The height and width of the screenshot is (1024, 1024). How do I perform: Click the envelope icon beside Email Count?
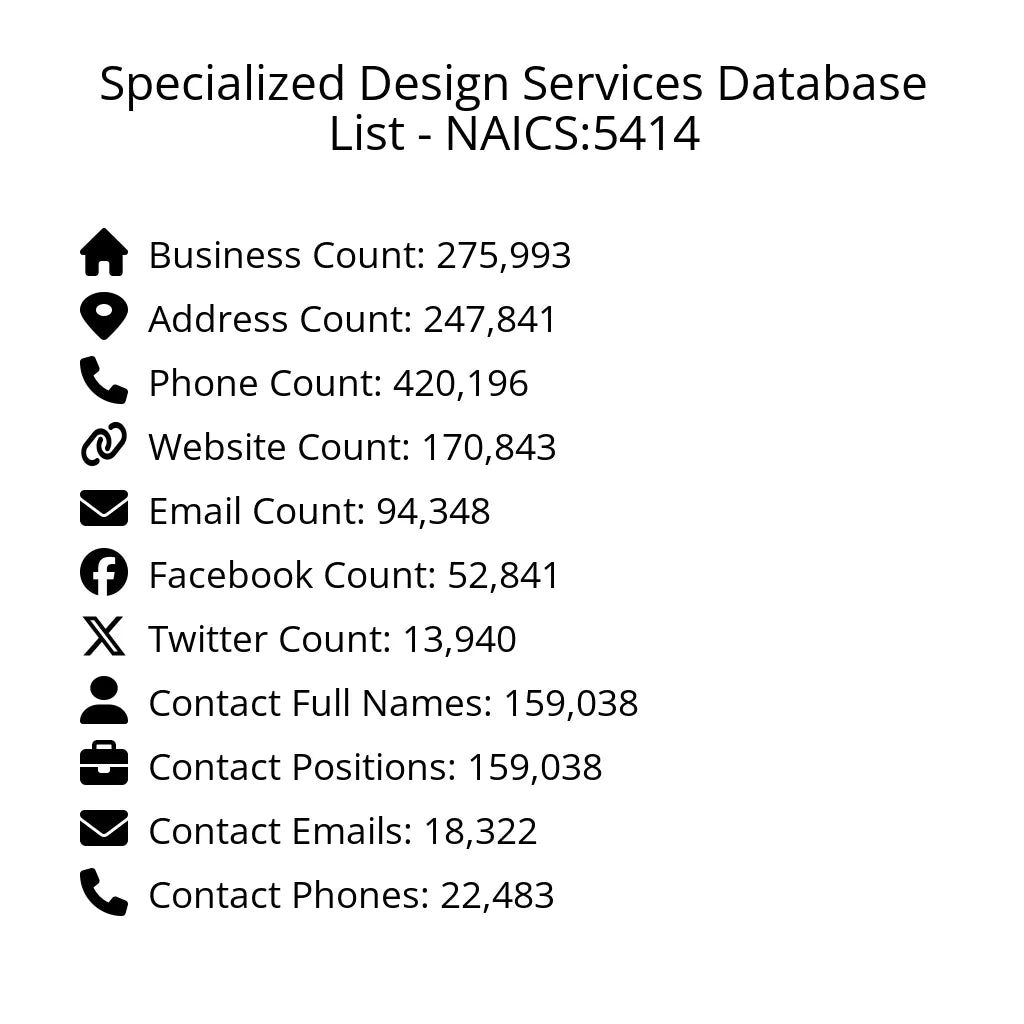104,509
